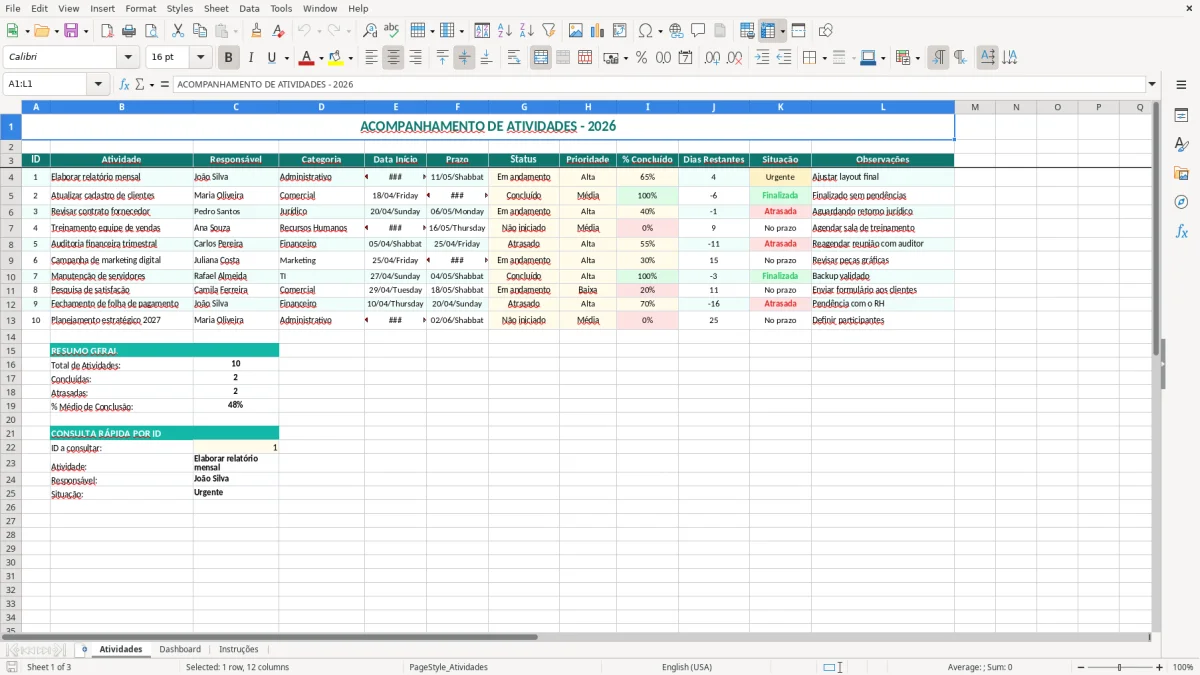Screen dimensions: 1200x675
Task: Click the Format as Date icon
Action: click(x=685, y=58)
